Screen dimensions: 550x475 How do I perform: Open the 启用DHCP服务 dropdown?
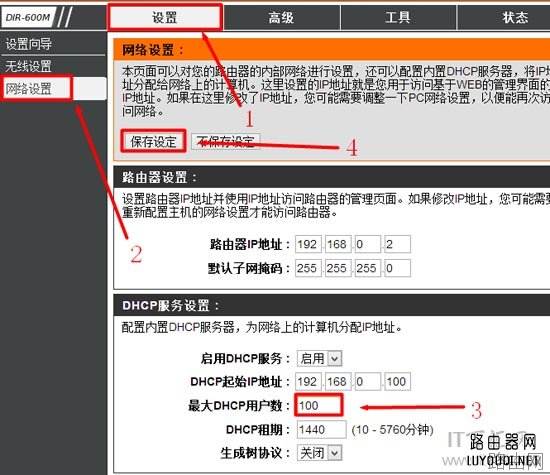click(319, 359)
